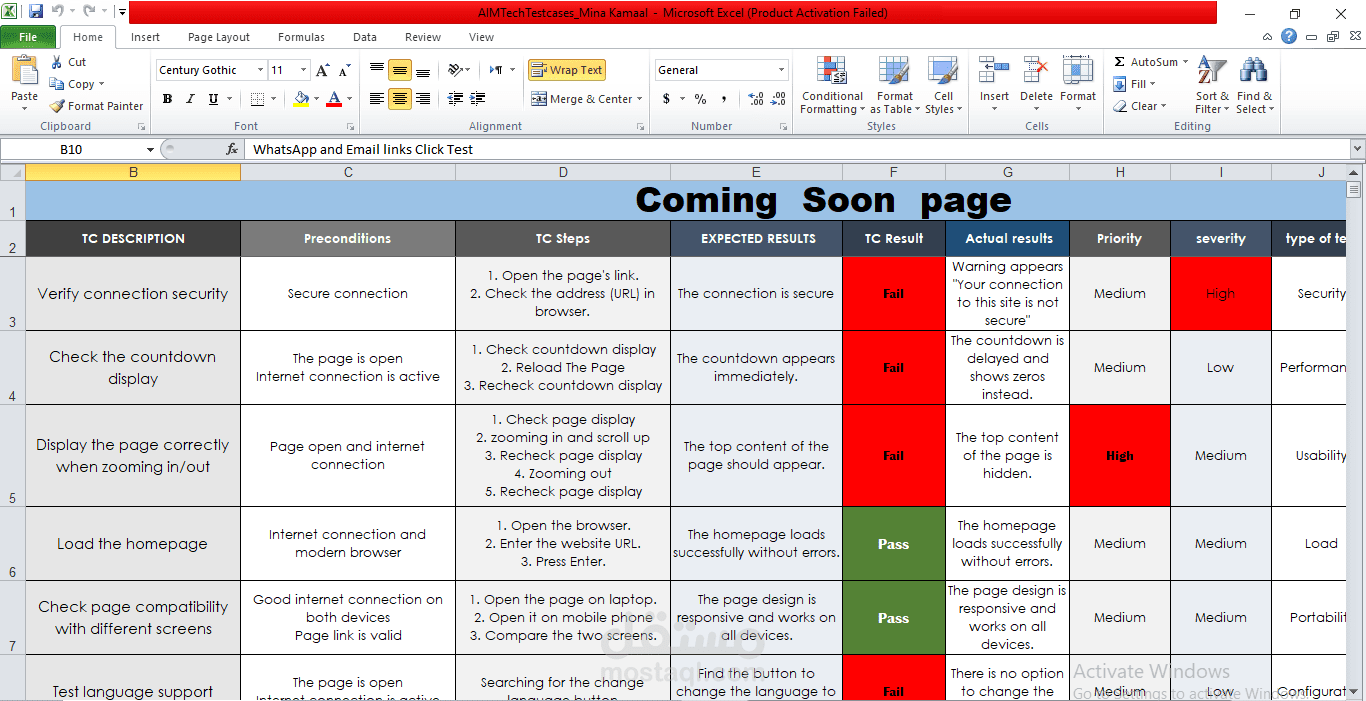Viewport: 1366px width, 701px height.
Task: Decrease the indent
Action: point(456,99)
